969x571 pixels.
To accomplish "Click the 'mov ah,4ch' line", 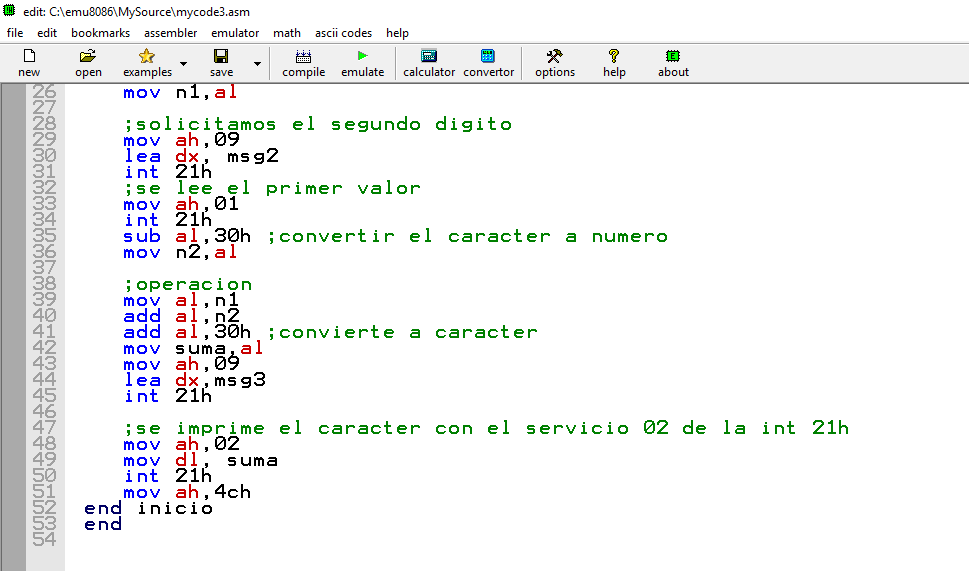I will point(187,493).
